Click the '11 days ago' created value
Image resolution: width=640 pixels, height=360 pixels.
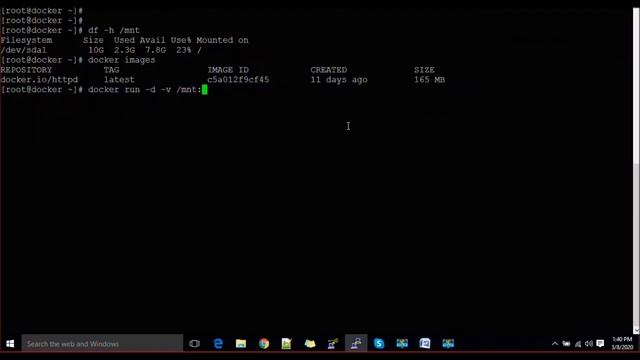tap(339, 80)
